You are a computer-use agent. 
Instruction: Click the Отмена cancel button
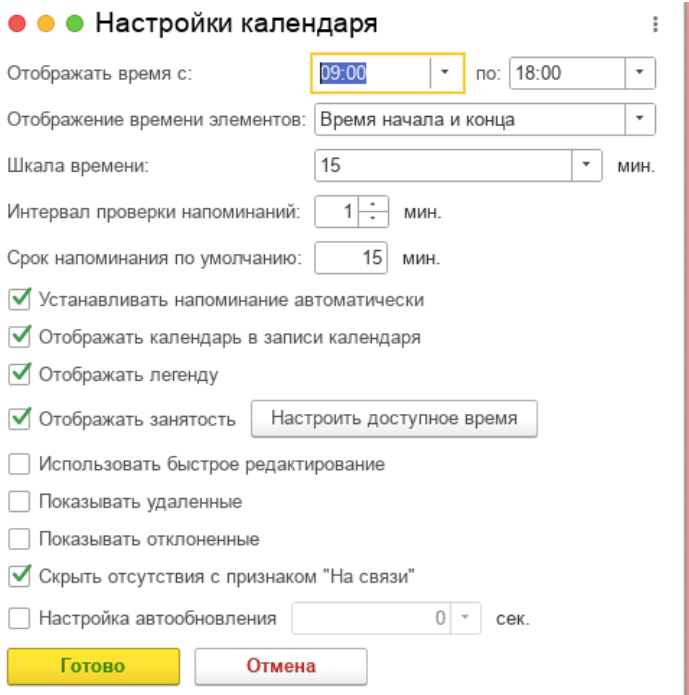(280, 666)
